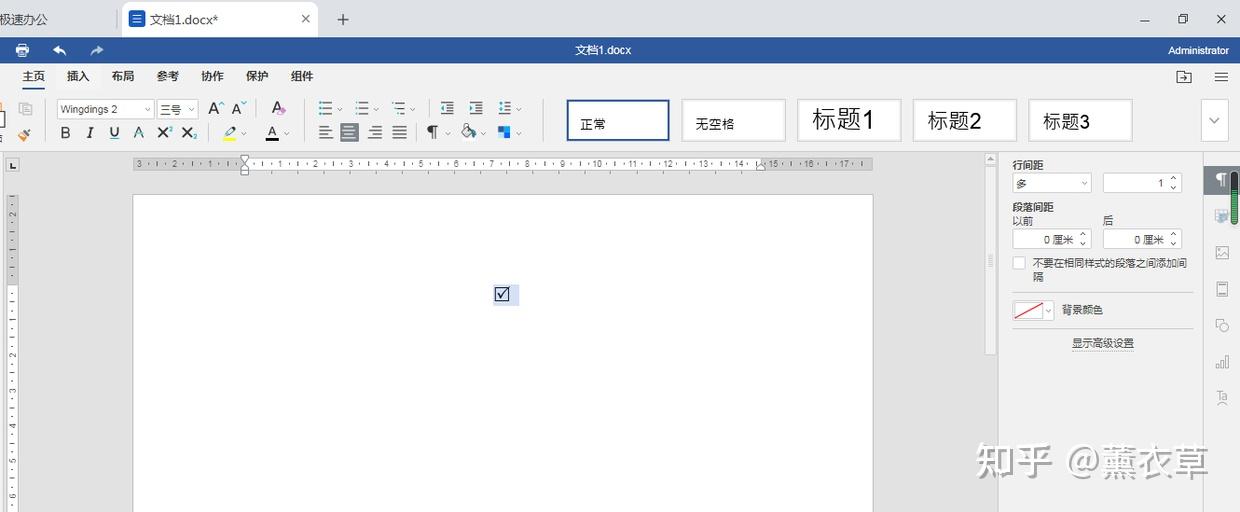Toggle Italic formatting
The image size is (1240, 512).
pyautogui.click(x=90, y=133)
